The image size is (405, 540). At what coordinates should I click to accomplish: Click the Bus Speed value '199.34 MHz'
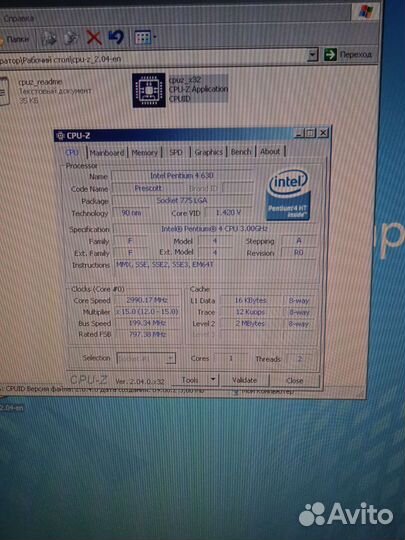(x=147, y=323)
